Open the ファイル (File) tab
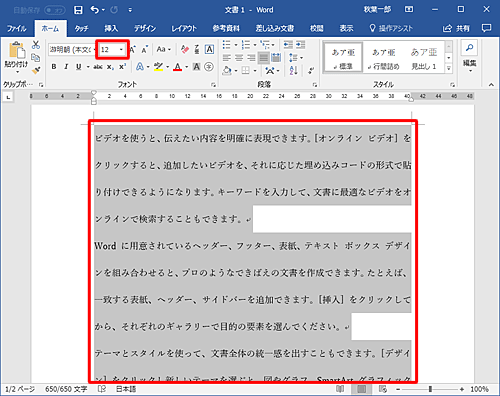Viewport: 500px width, 396px height. (17, 29)
